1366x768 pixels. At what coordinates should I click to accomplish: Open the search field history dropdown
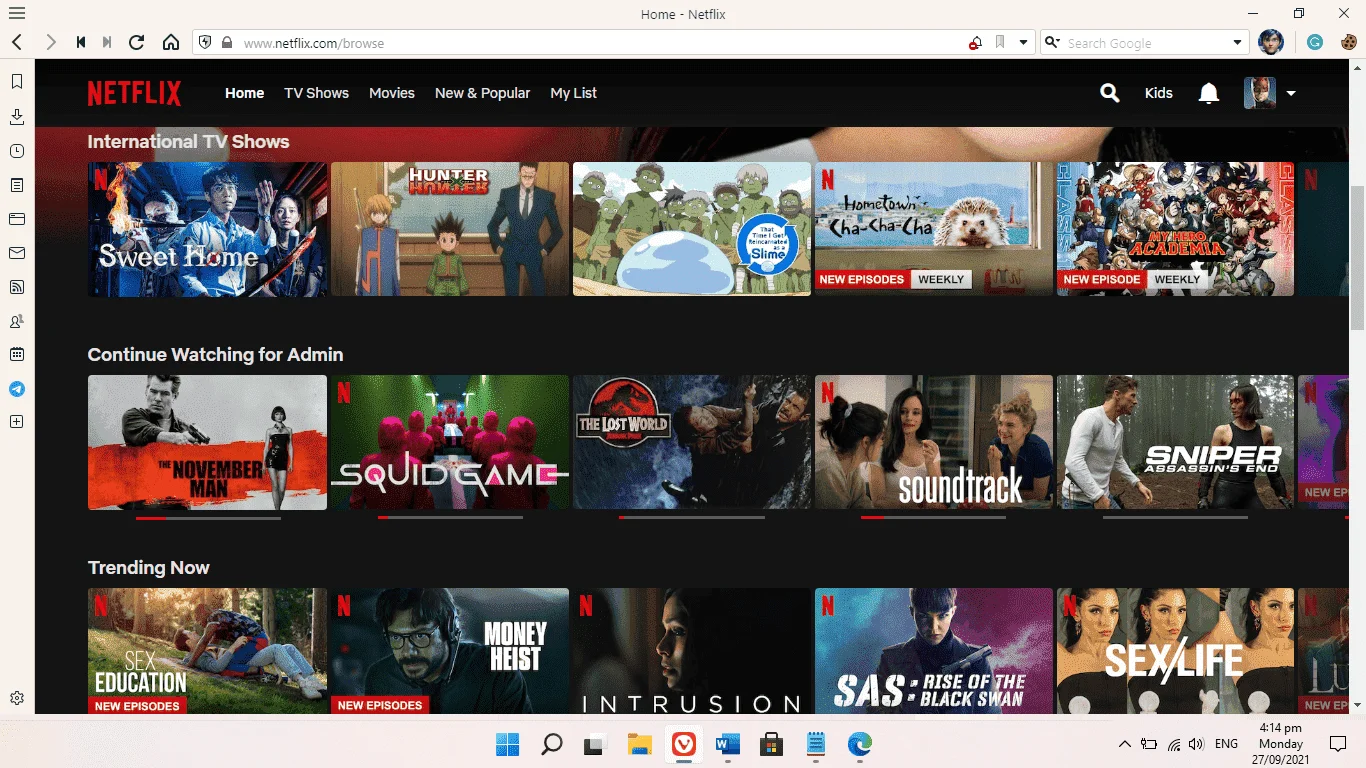coord(1237,43)
